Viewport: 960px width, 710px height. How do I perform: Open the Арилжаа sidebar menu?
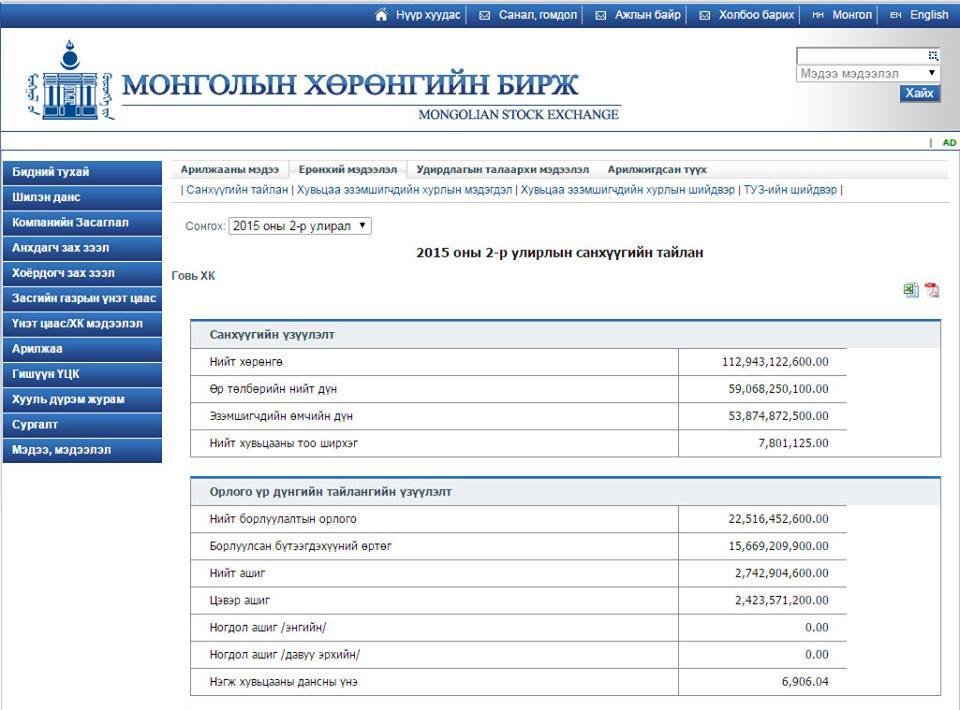(x=83, y=349)
